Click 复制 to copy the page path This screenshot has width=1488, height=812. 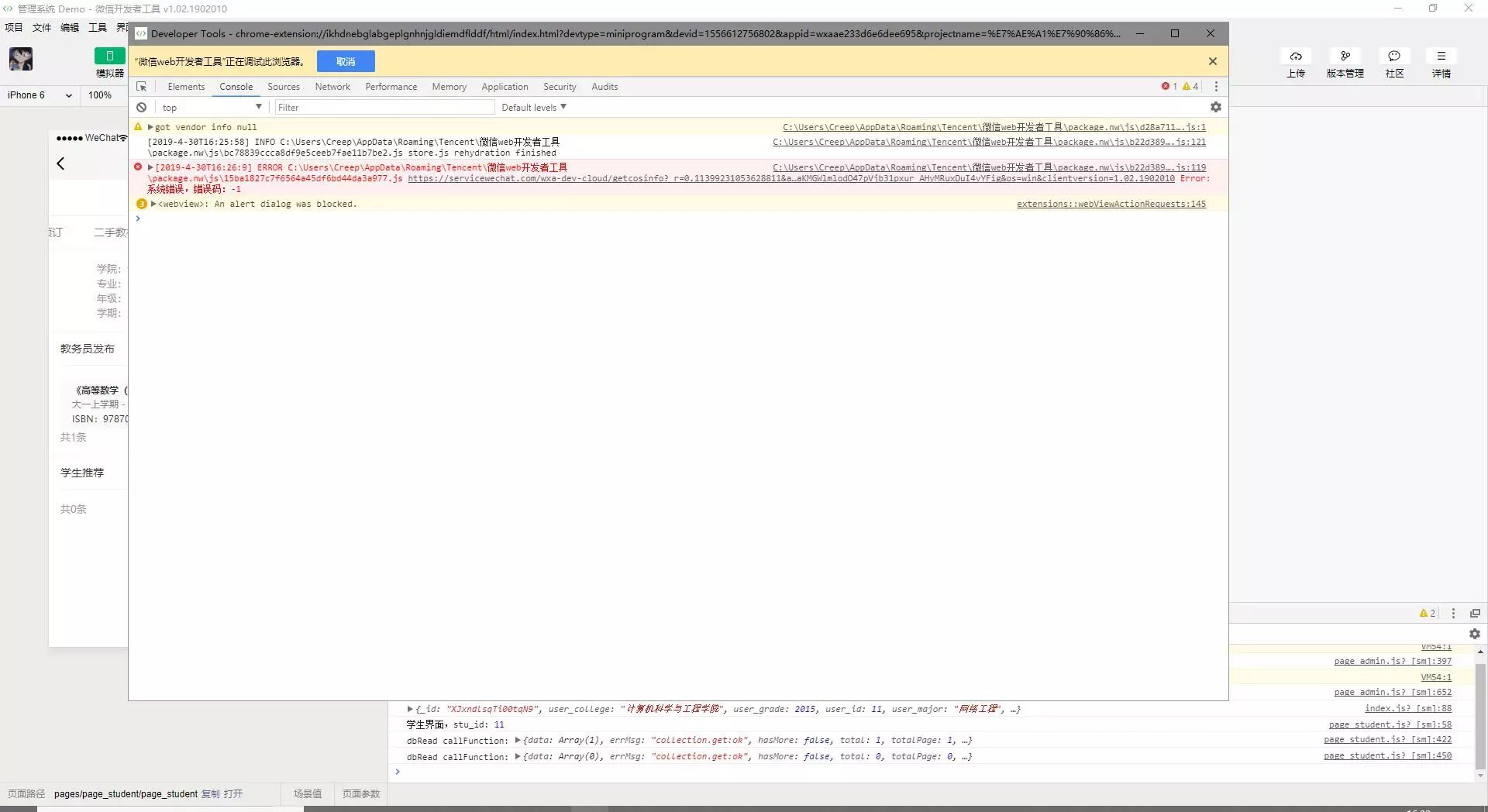tap(210, 794)
